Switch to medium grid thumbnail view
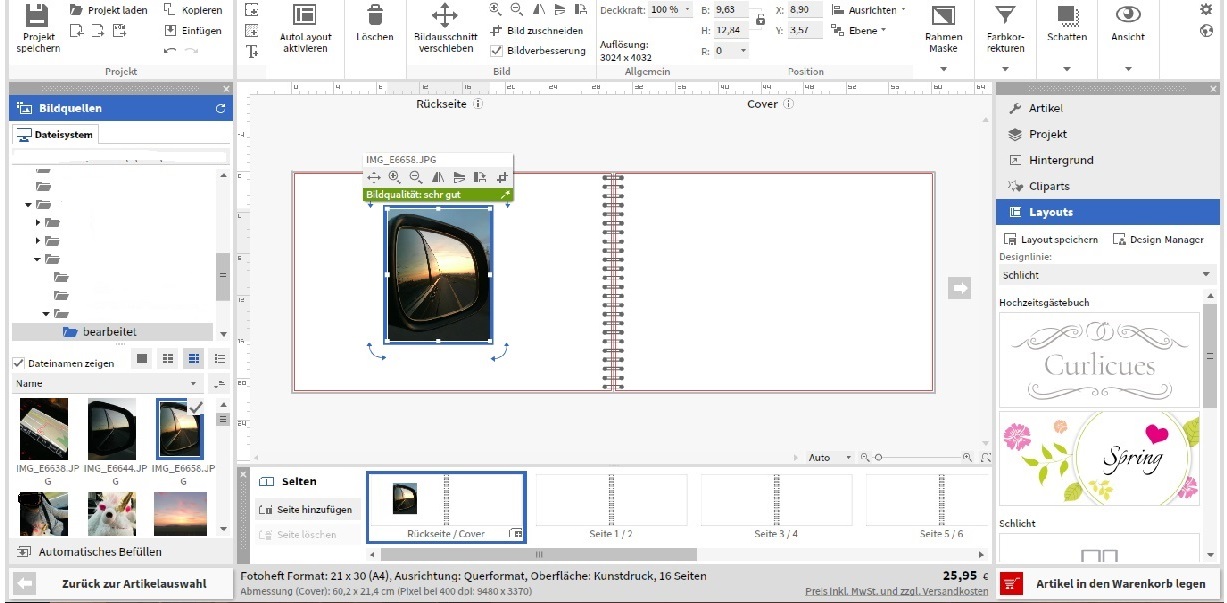Viewport: 1227px width, 603px height. pos(168,358)
